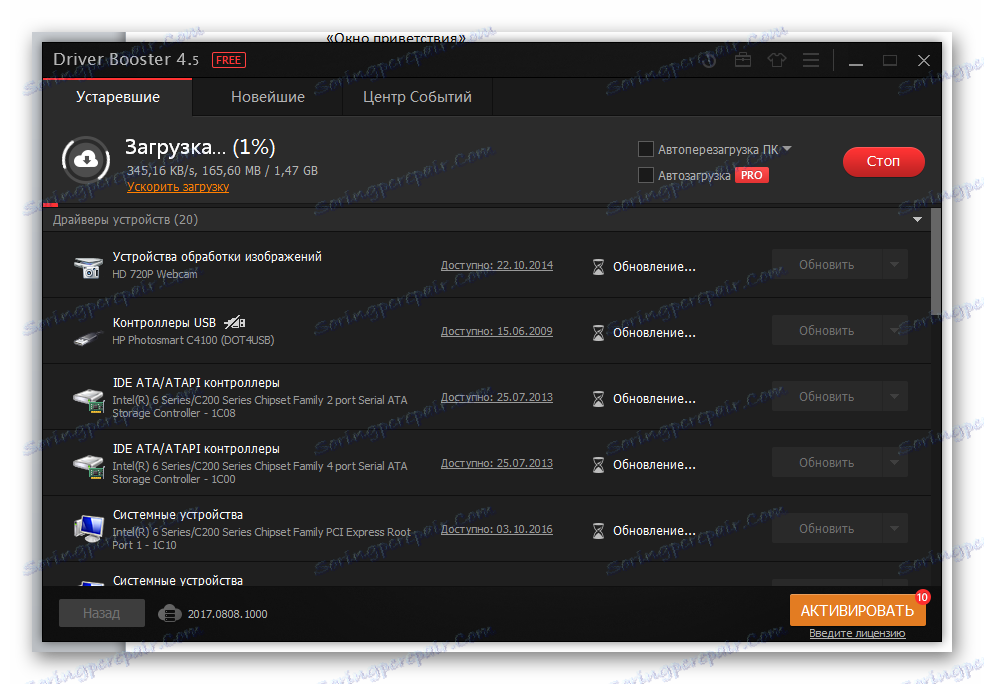Open the Центр Событий tab
This screenshot has width=984, height=684.
coord(417,97)
